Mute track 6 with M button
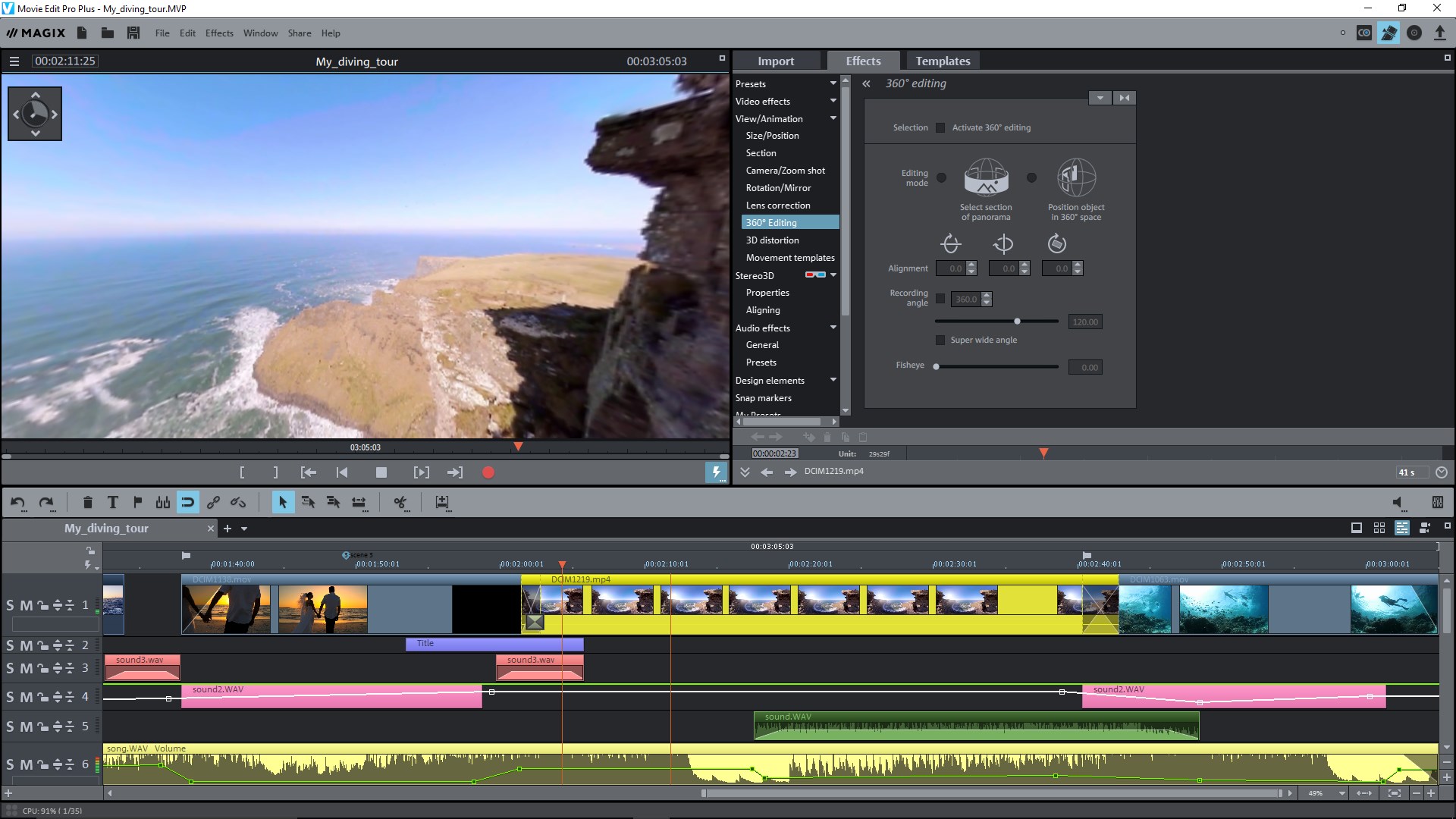 26,764
